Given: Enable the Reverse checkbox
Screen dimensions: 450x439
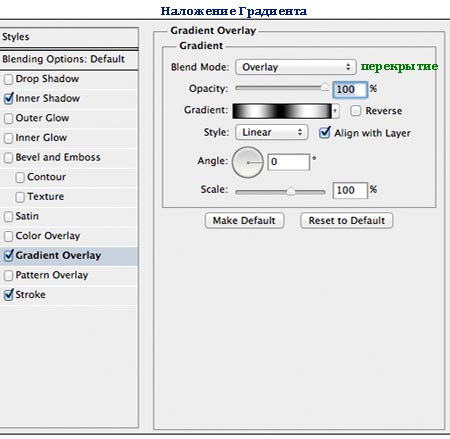Looking at the screenshot, I should point(355,111).
